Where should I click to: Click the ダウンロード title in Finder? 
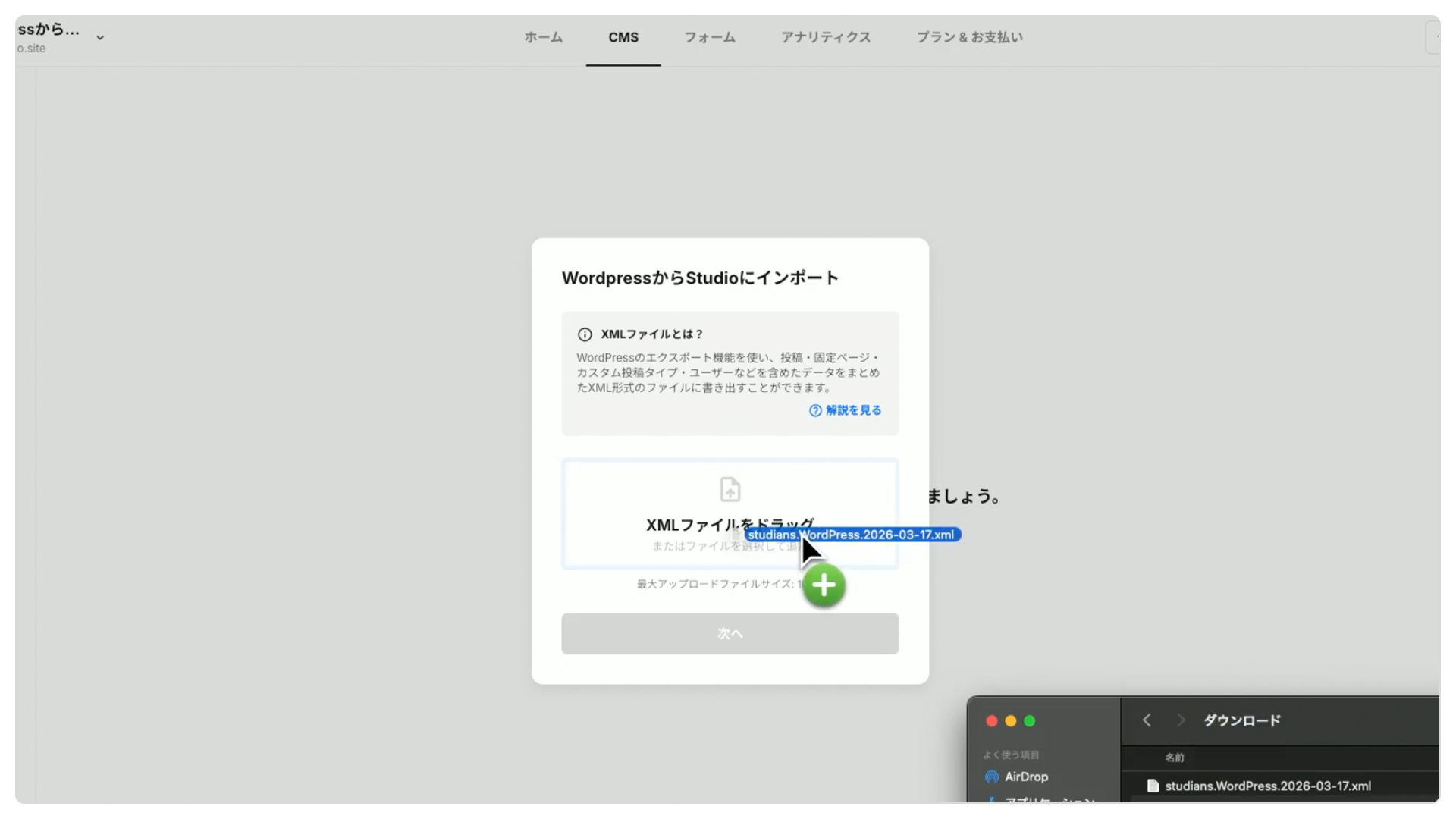pyautogui.click(x=1242, y=720)
